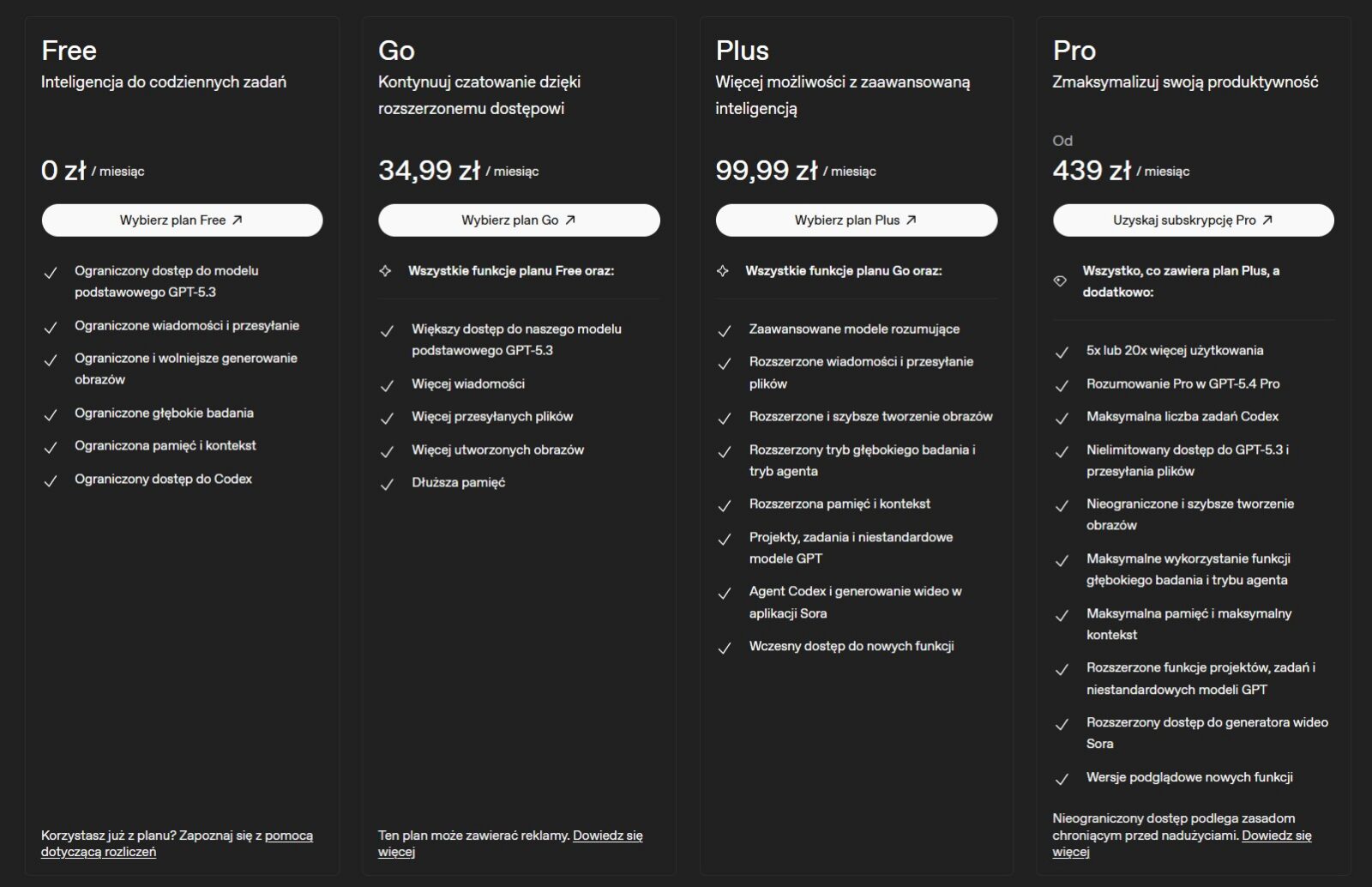
Task: Click checkmark beside "Wersje podglądowe nowych funkcji"
Action: tap(1062, 779)
